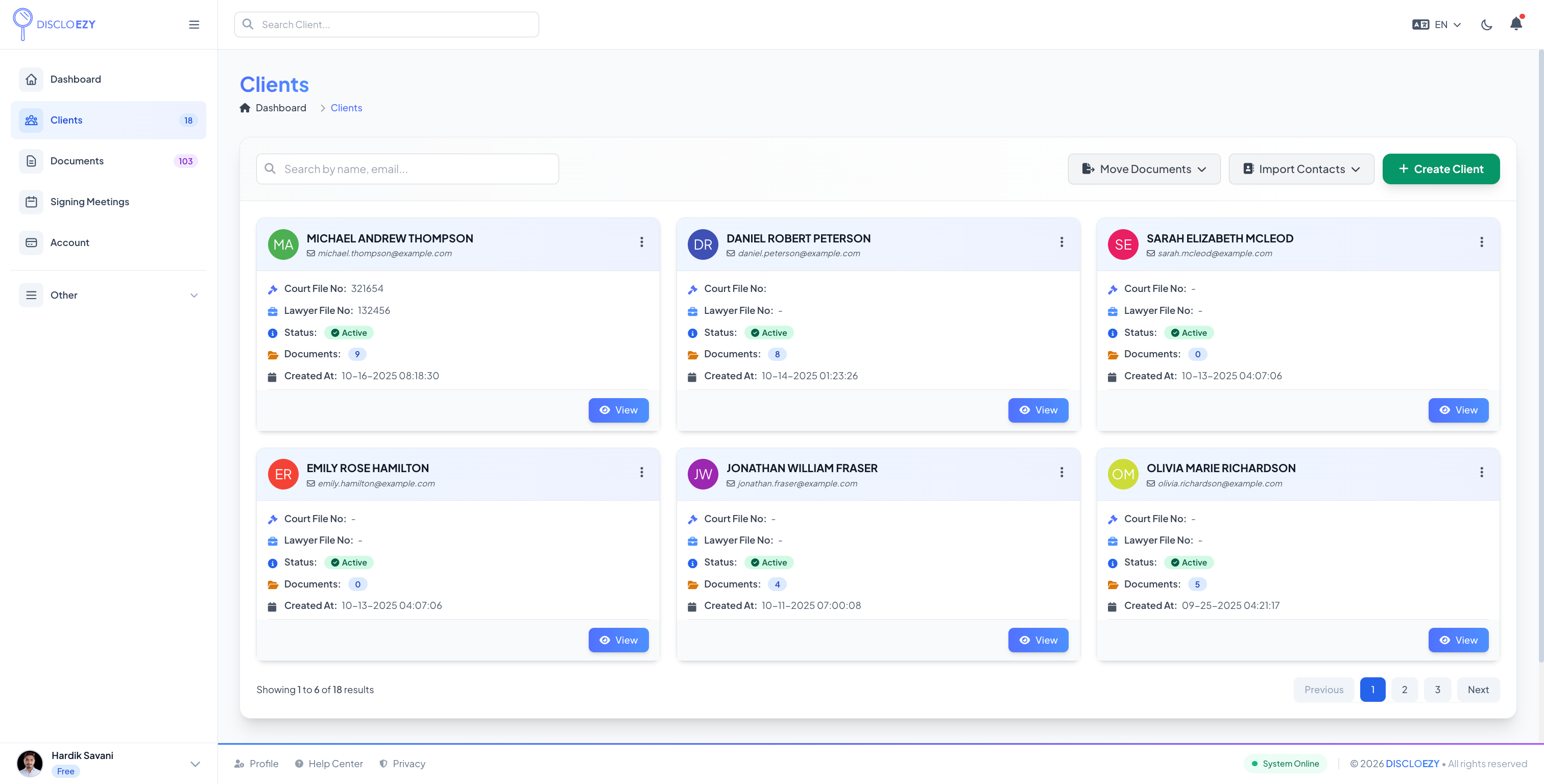Click the Create Client button
The image size is (1544, 784).
click(x=1440, y=169)
